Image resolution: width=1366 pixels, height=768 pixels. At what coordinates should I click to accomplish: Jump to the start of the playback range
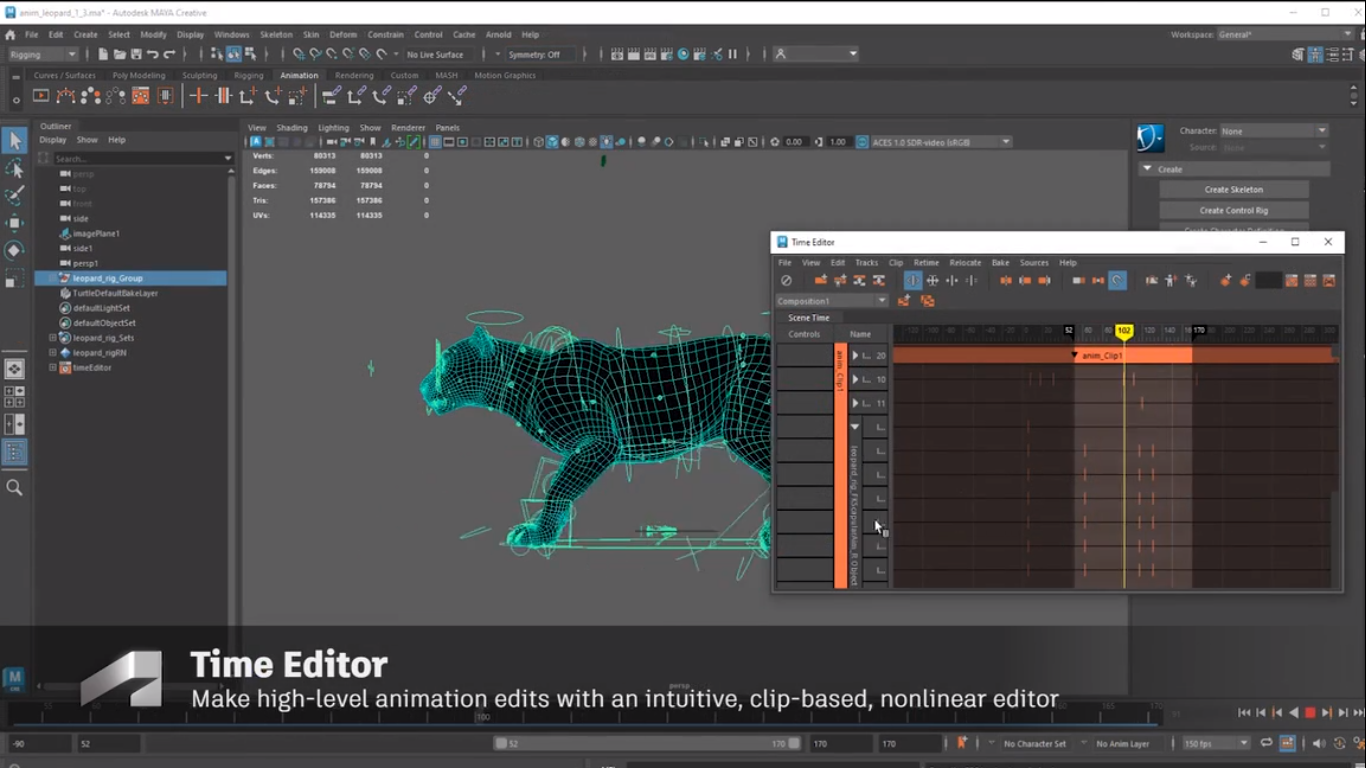point(1244,713)
